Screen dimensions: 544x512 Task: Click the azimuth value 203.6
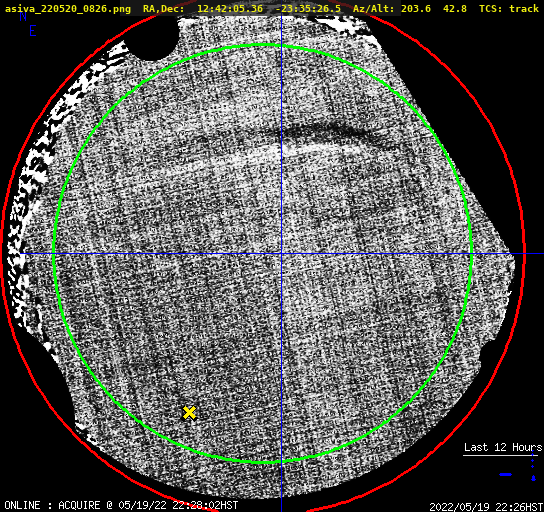[x=416, y=9]
